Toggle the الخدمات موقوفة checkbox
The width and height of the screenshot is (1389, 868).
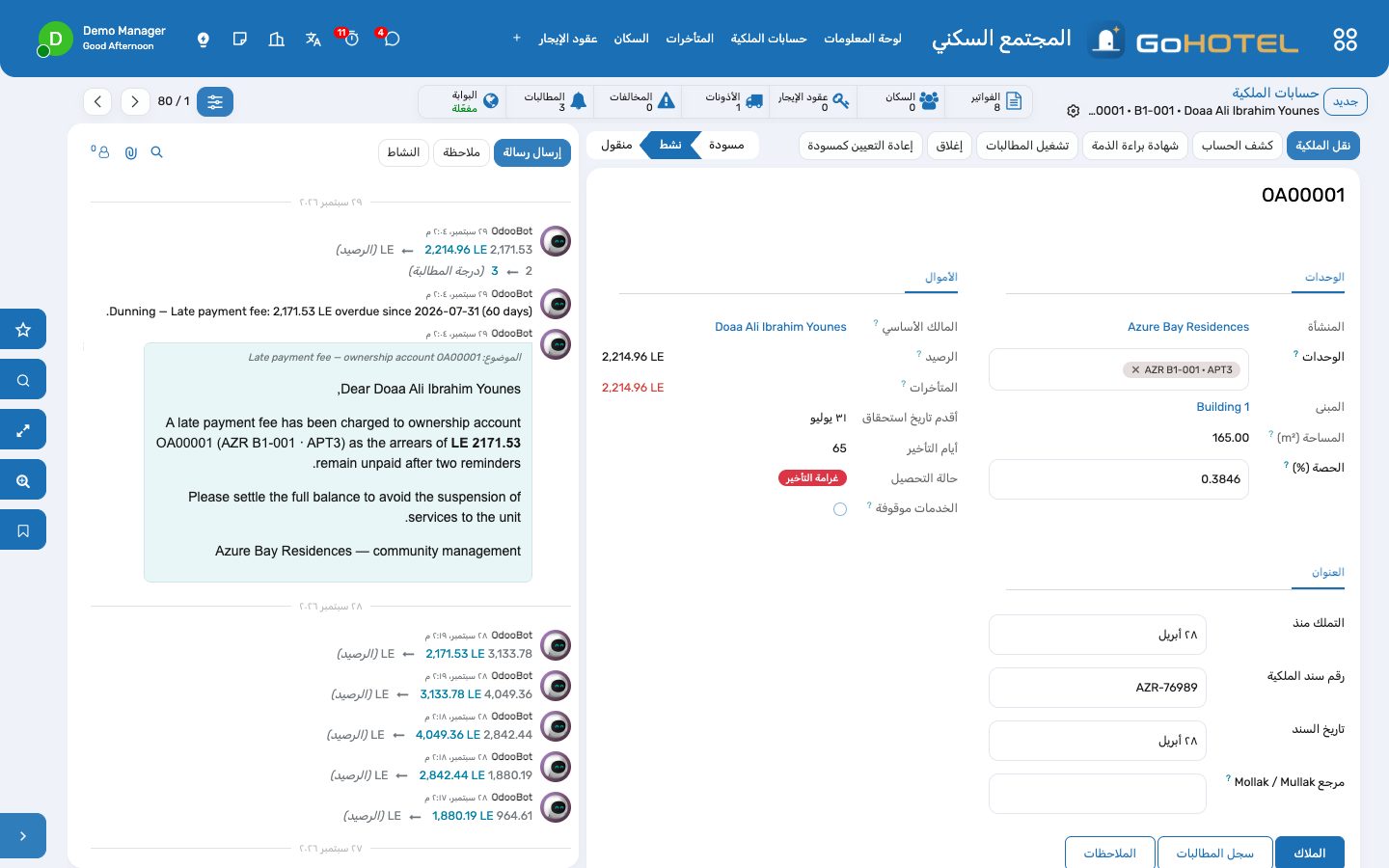[840, 509]
